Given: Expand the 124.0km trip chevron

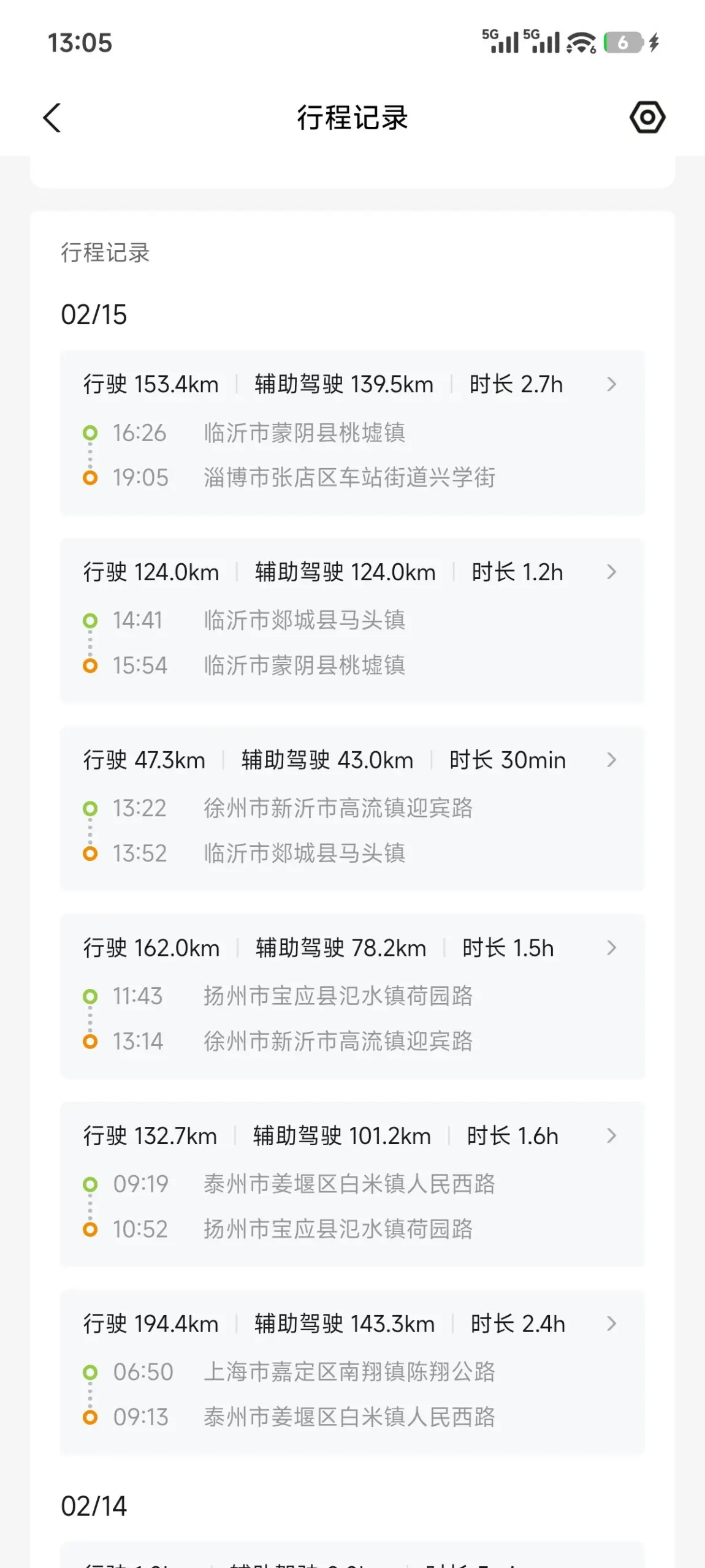Looking at the screenshot, I should [611, 572].
